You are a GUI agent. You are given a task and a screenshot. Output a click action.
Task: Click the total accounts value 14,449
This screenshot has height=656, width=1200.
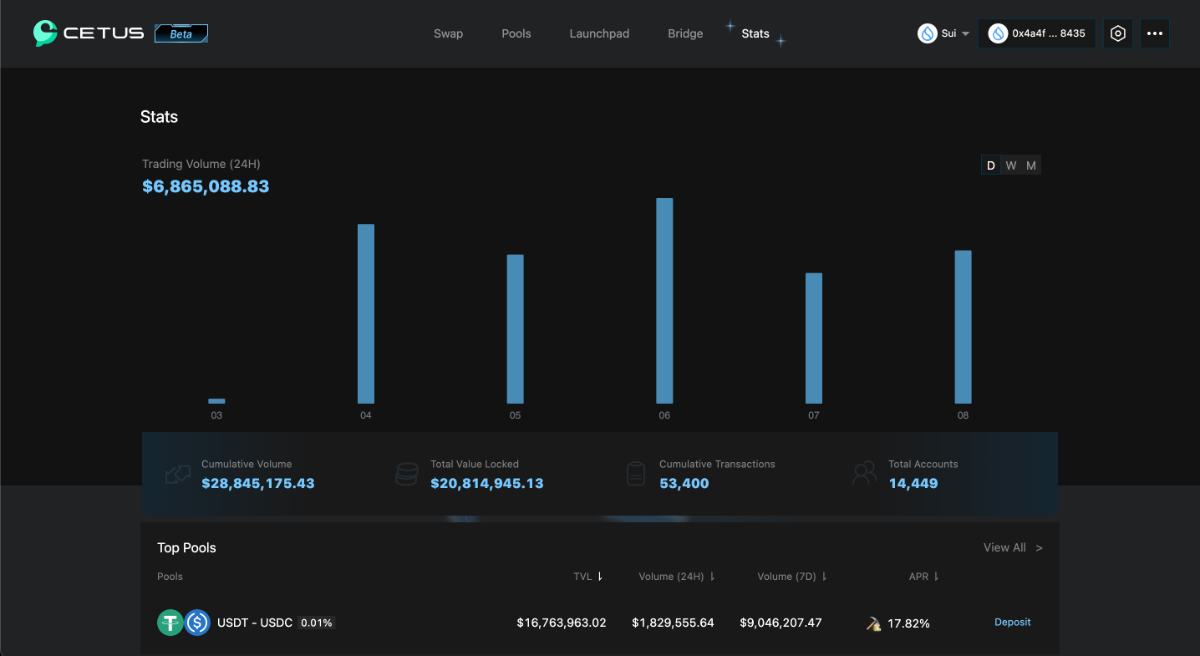coord(913,483)
